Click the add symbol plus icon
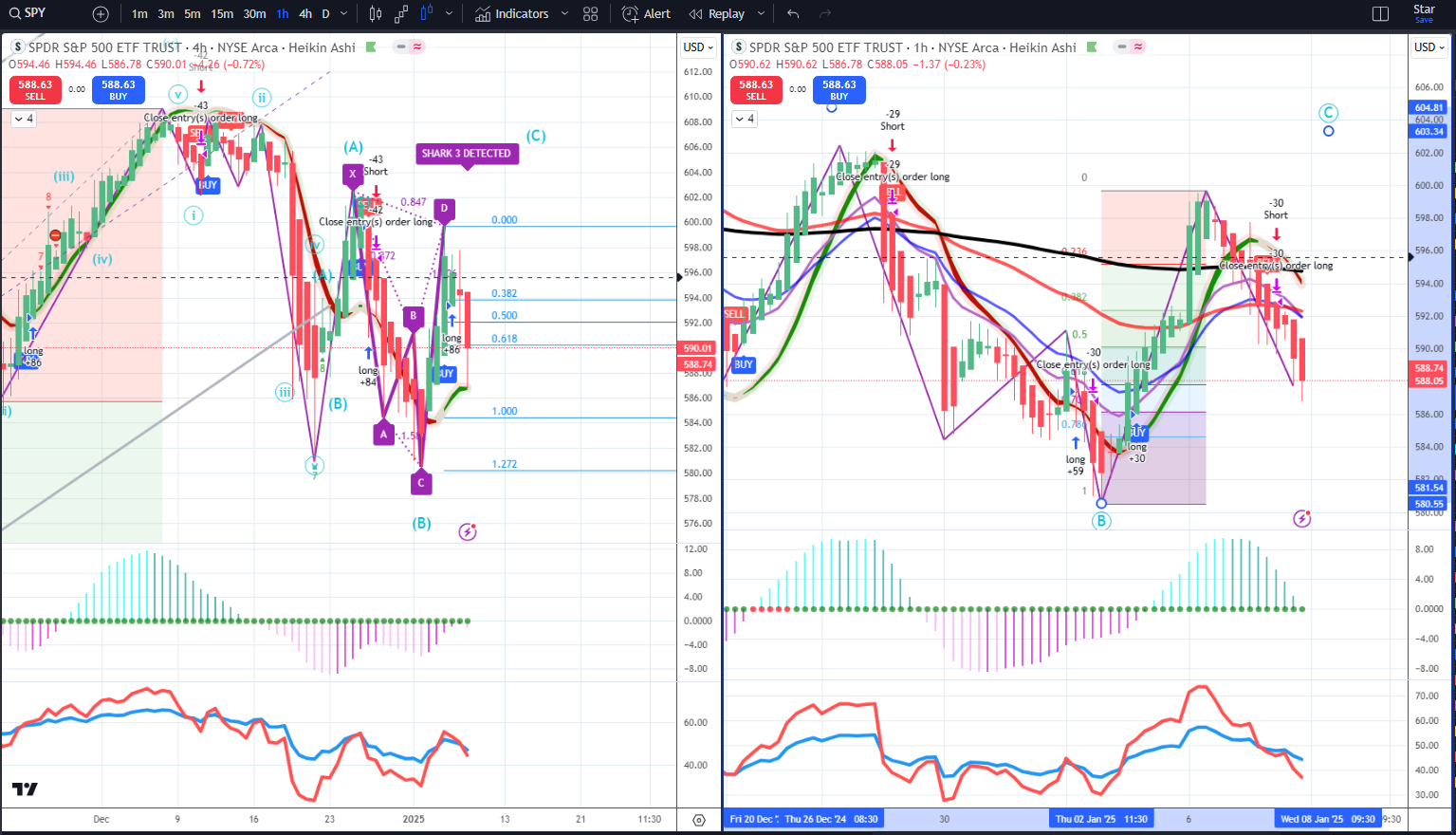Image resolution: width=1456 pixels, height=835 pixels. point(101,14)
